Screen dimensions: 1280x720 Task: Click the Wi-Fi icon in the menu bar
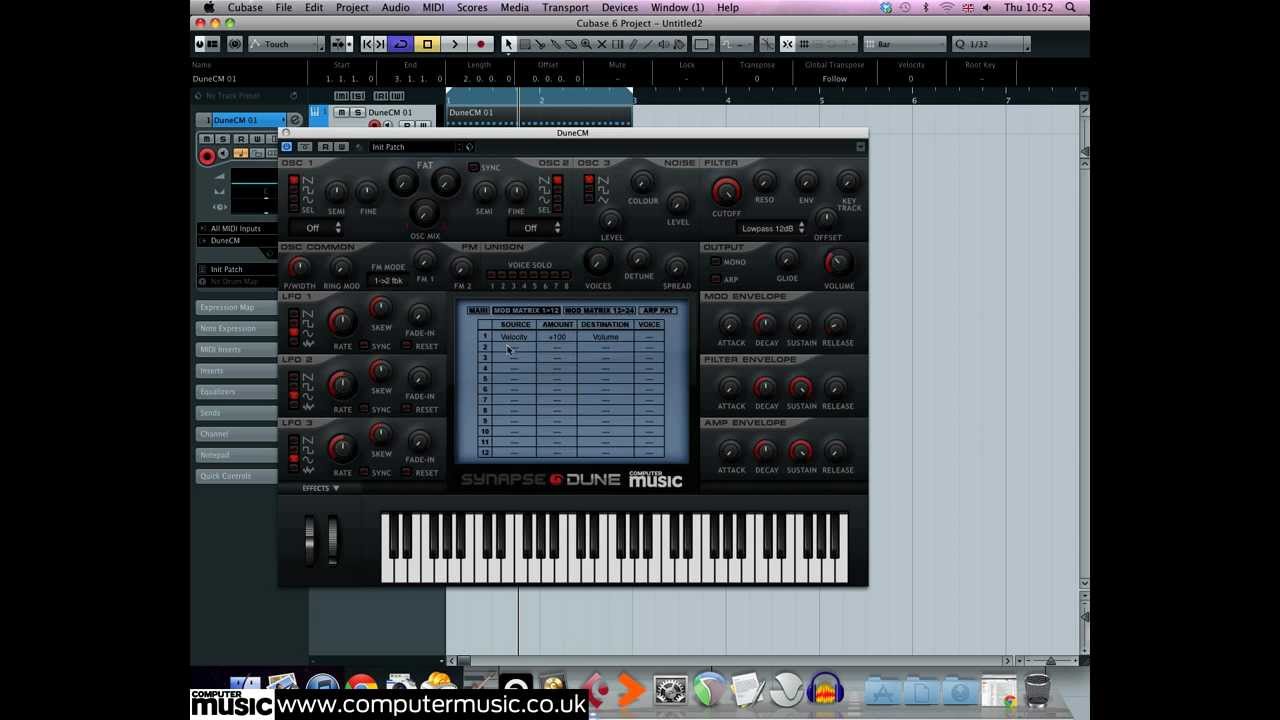click(x=947, y=8)
